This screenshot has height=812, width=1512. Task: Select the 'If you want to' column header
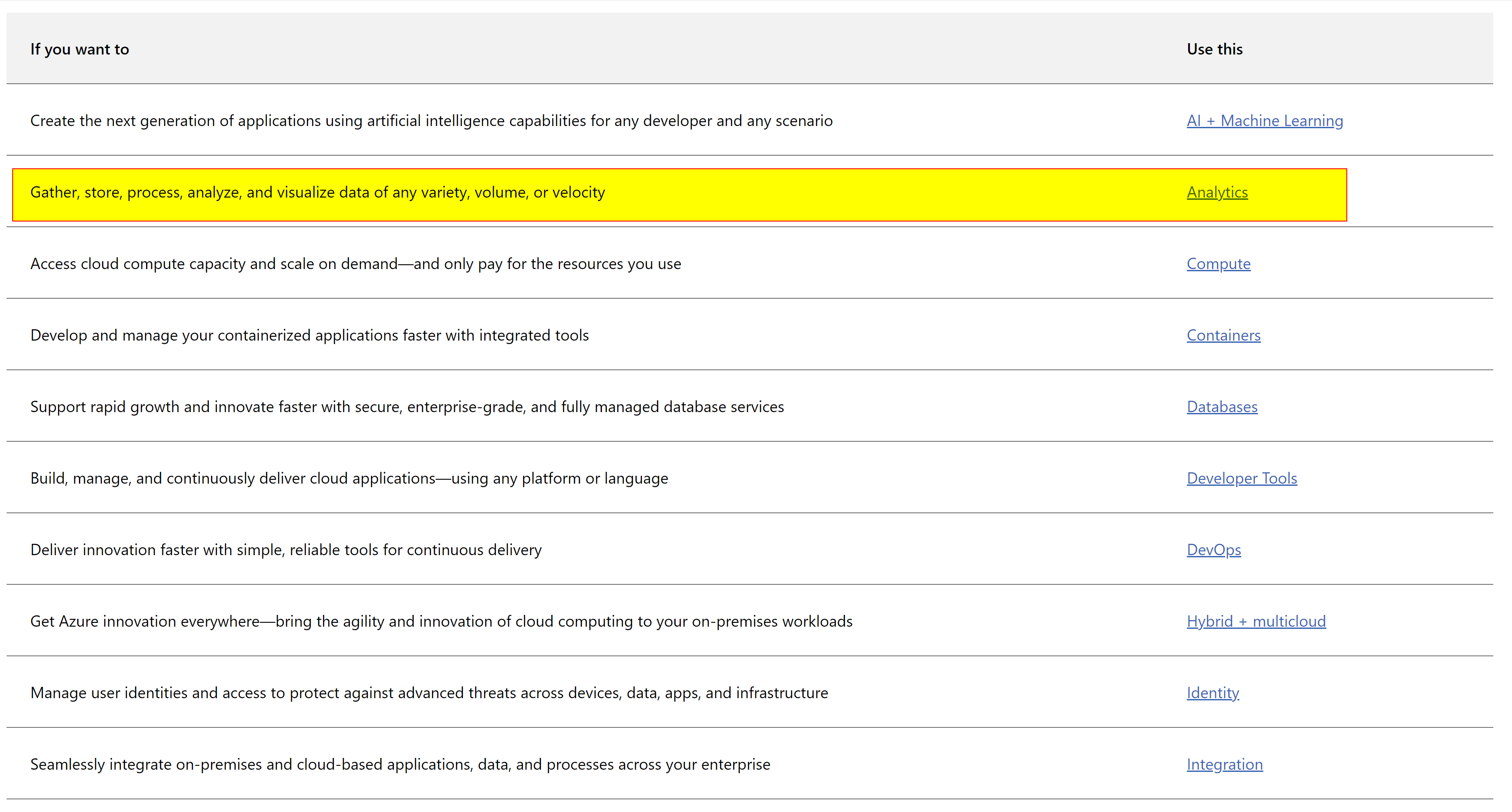[79, 49]
